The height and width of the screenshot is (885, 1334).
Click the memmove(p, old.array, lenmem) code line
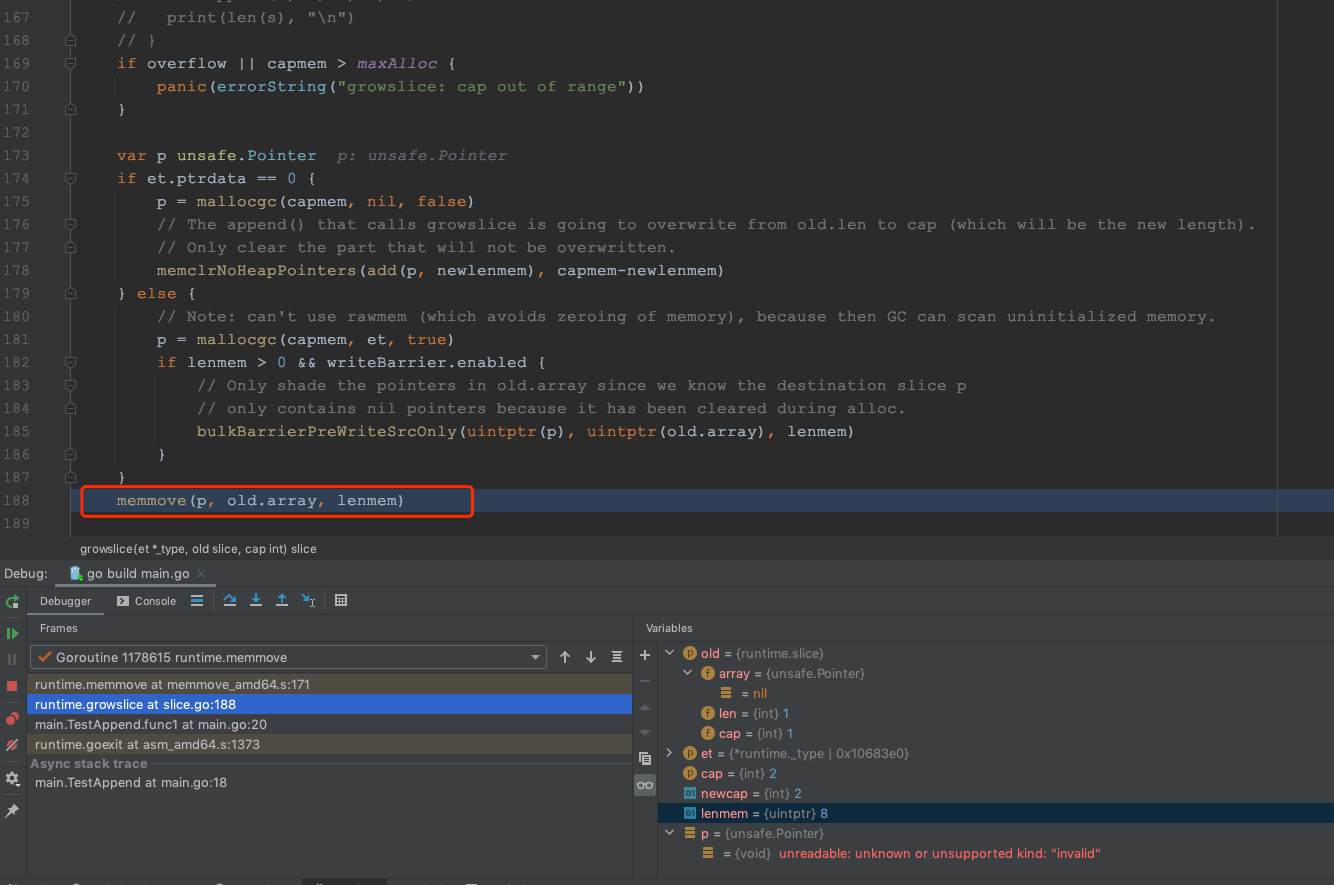(260, 500)
